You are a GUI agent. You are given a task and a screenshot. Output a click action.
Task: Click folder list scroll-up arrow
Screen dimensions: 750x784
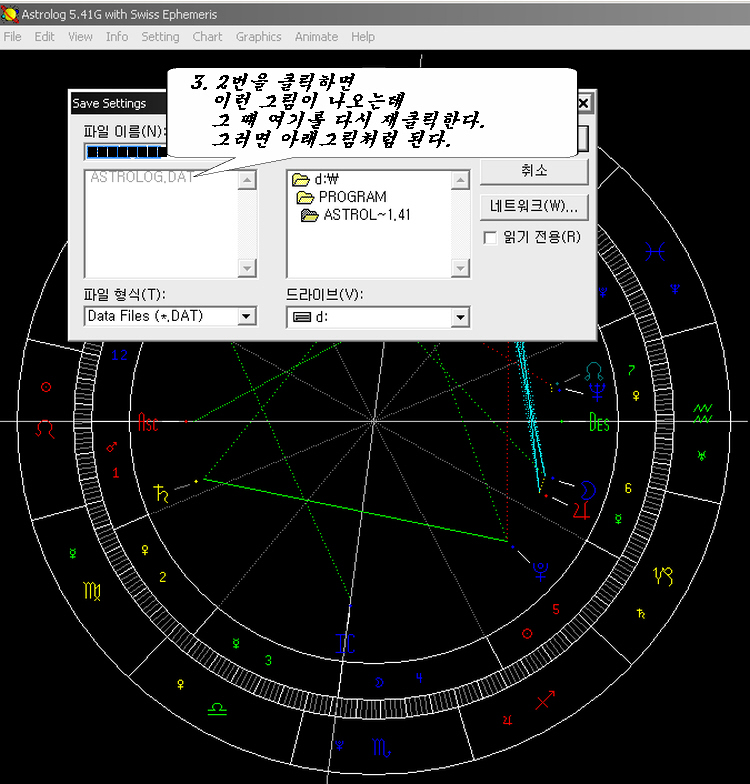point(460,180)
